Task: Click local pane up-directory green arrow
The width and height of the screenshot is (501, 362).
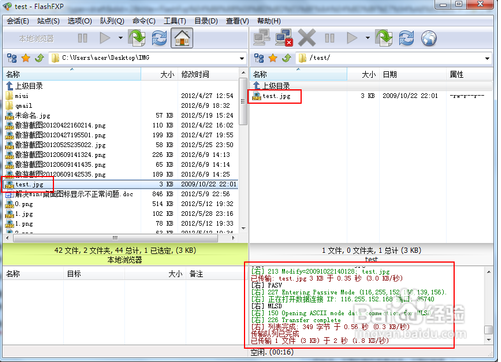Action: click(39, 58)
